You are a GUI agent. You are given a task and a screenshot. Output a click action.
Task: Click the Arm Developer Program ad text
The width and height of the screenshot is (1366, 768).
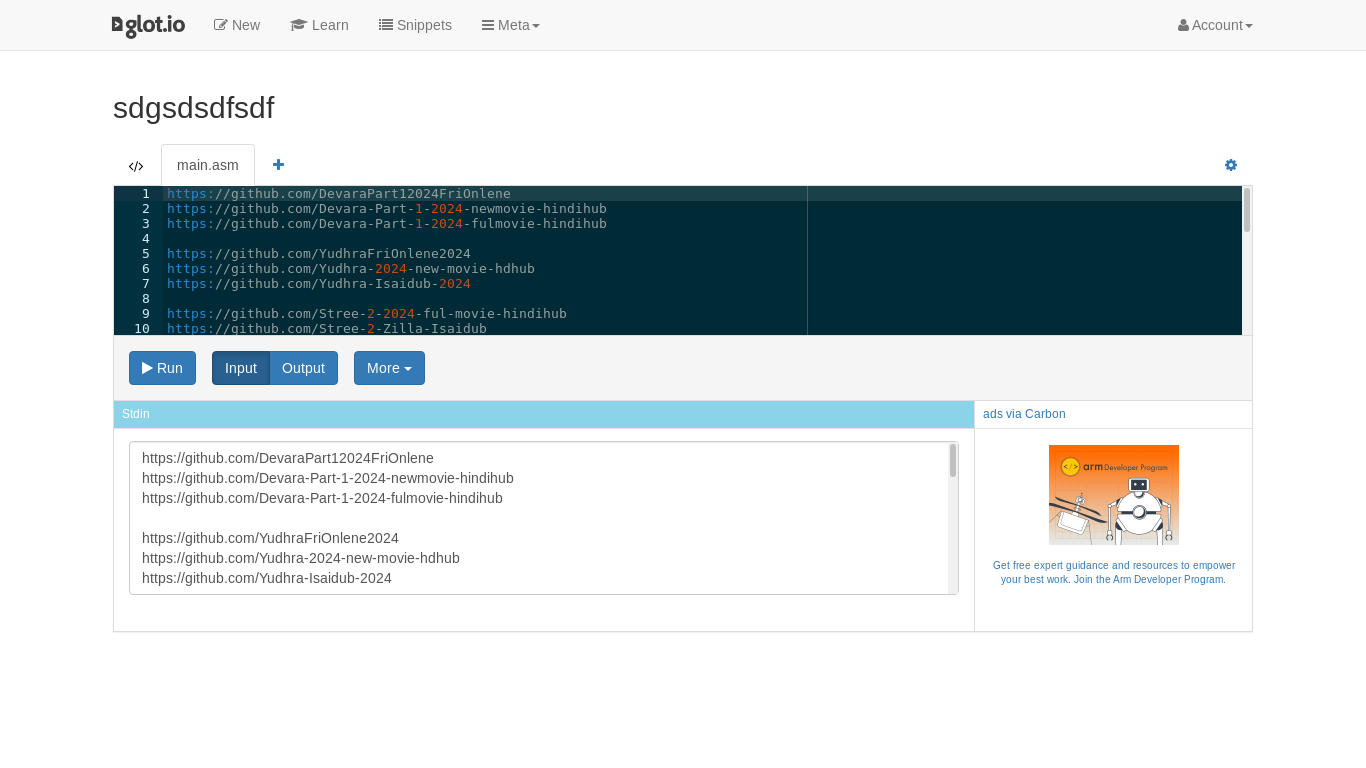pos(1114,572)
